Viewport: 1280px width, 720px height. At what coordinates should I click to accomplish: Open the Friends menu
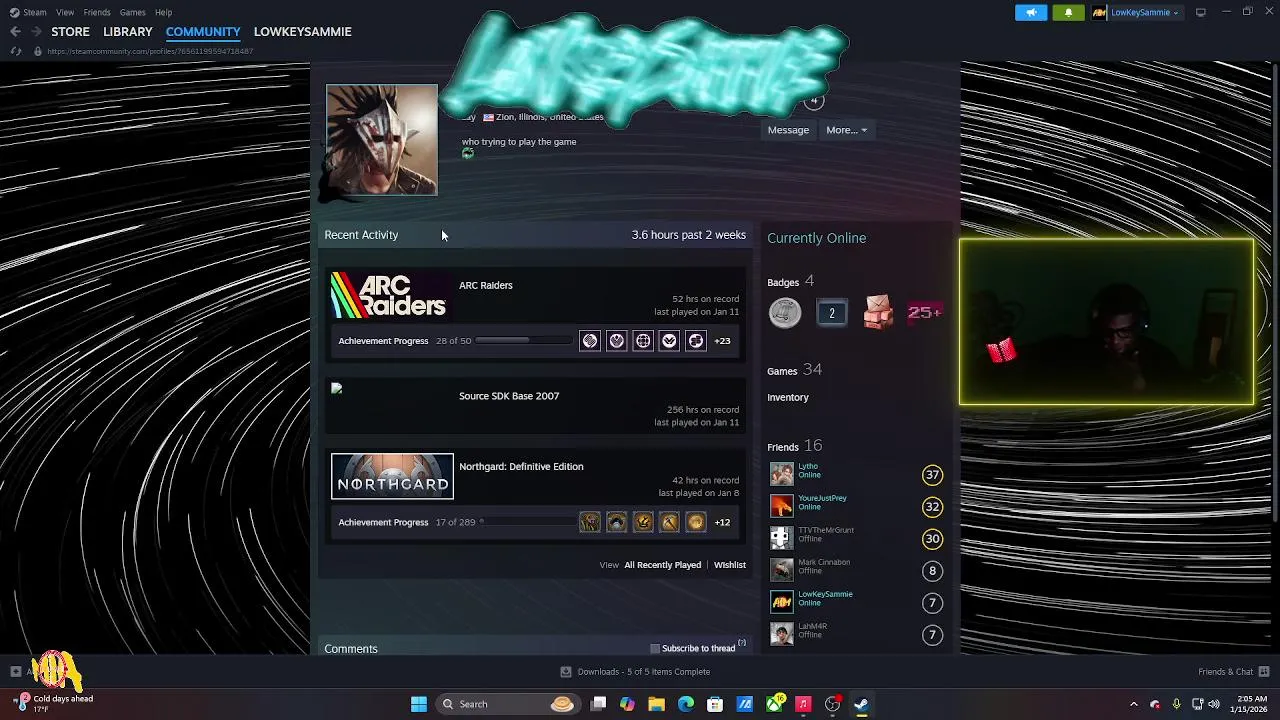pos(97,12)
